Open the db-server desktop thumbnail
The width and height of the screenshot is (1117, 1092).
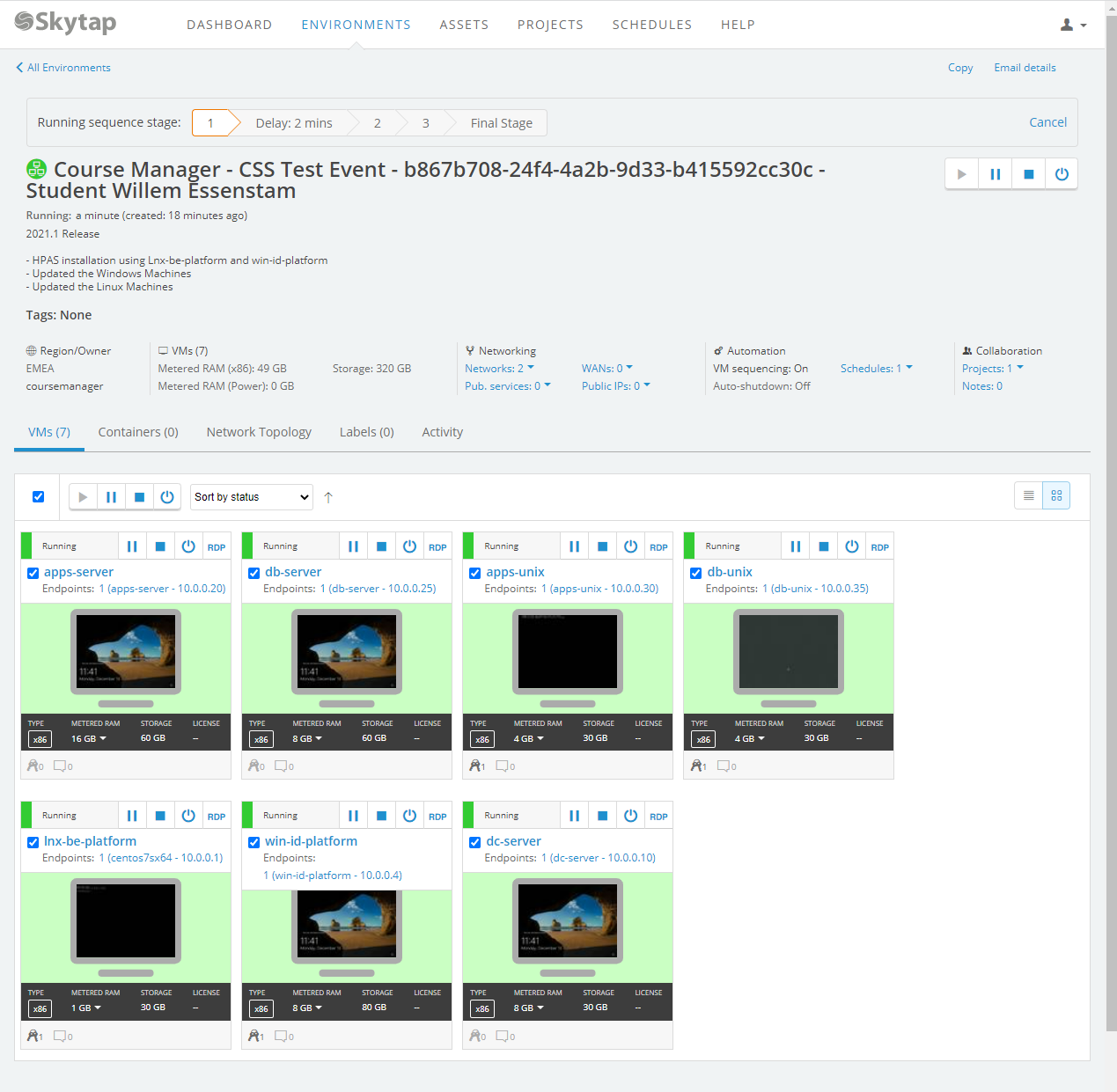point(347,651)
